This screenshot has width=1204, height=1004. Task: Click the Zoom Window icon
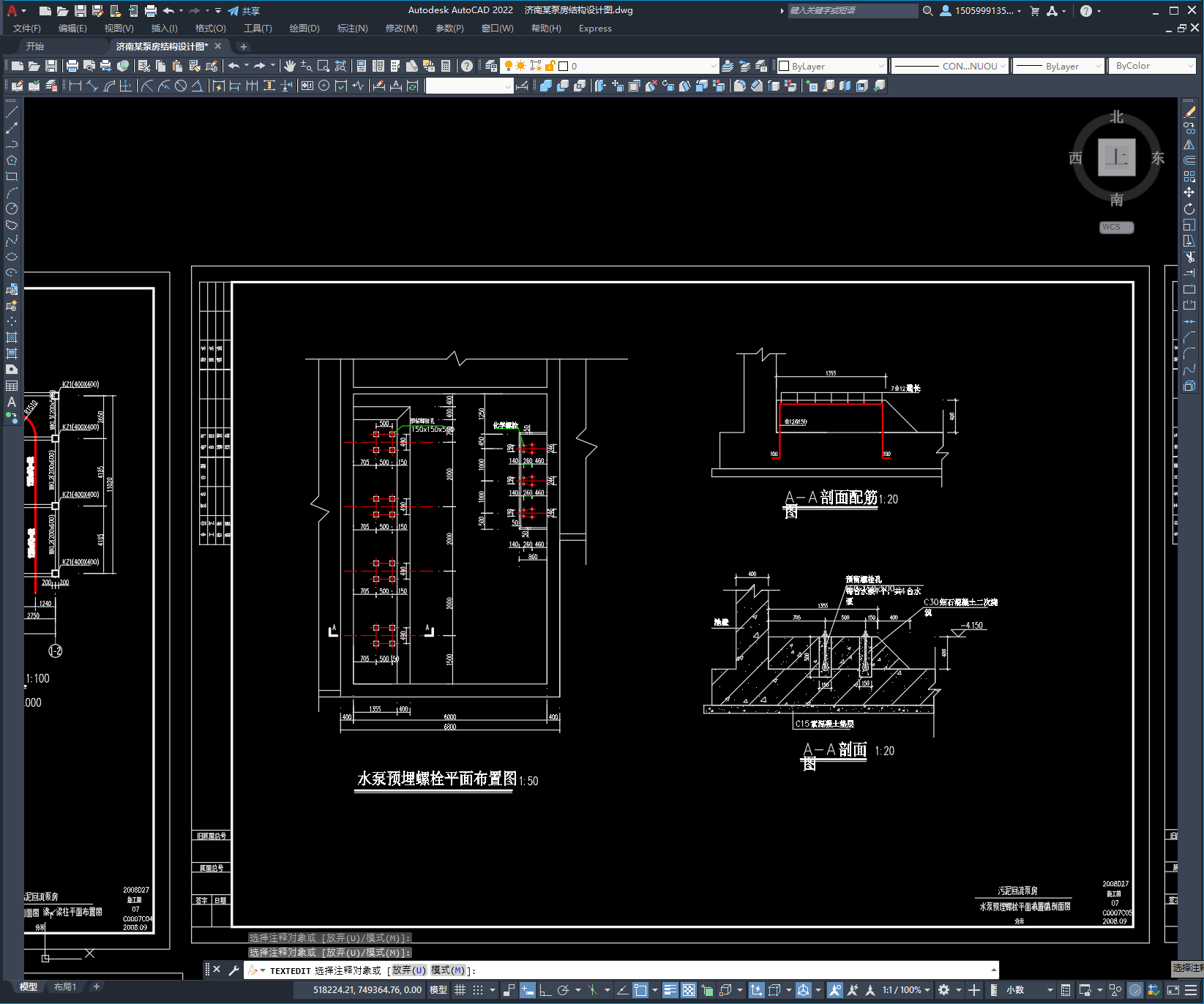coord(324,66)
